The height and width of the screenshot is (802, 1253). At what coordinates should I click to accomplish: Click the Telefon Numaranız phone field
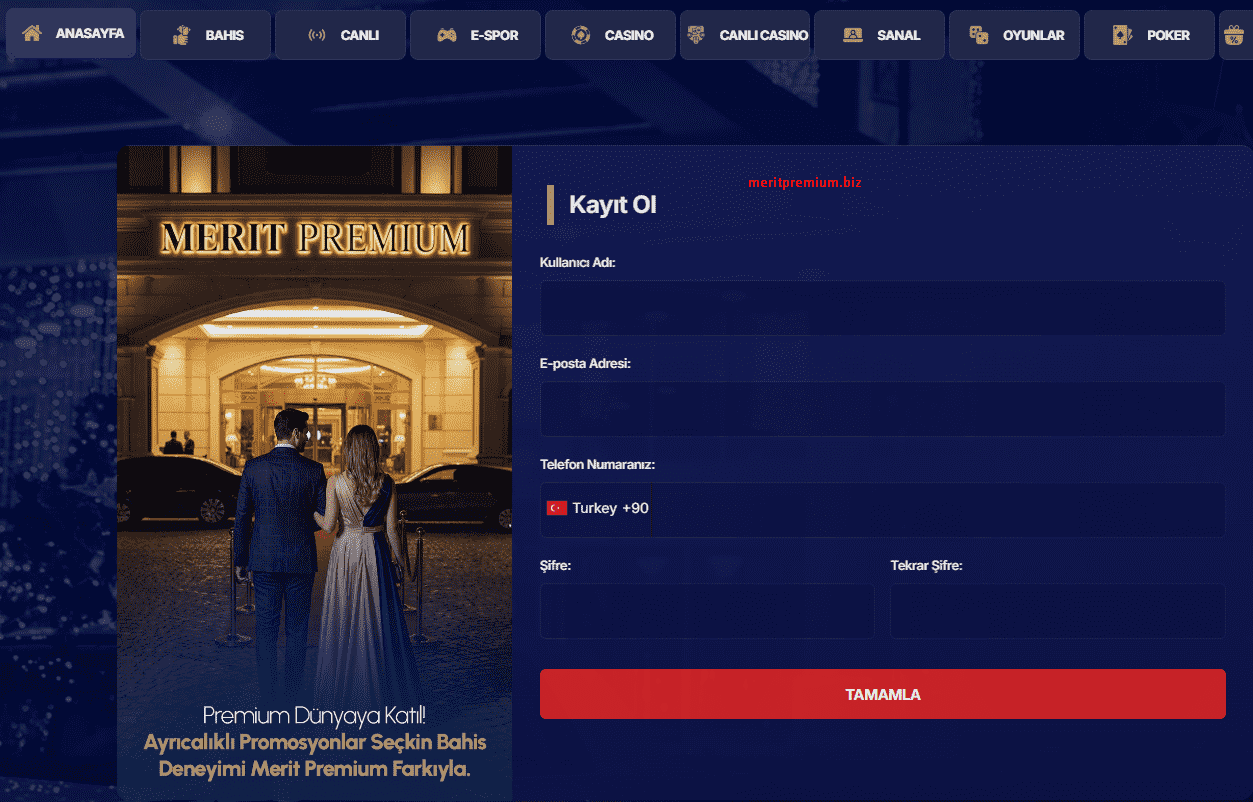[x=882, y=510]
